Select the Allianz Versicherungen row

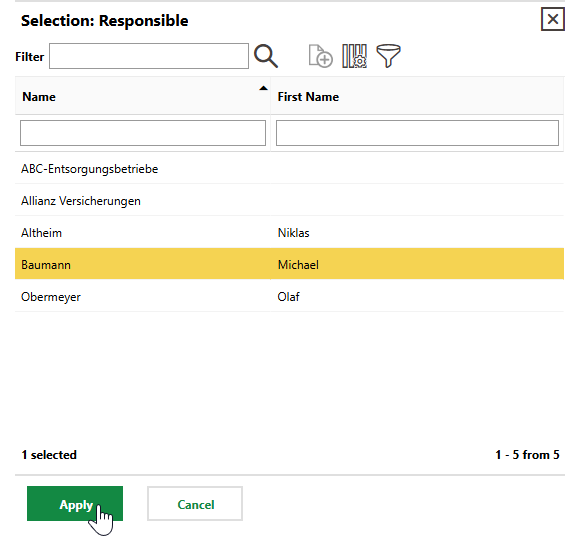point(289,201)
